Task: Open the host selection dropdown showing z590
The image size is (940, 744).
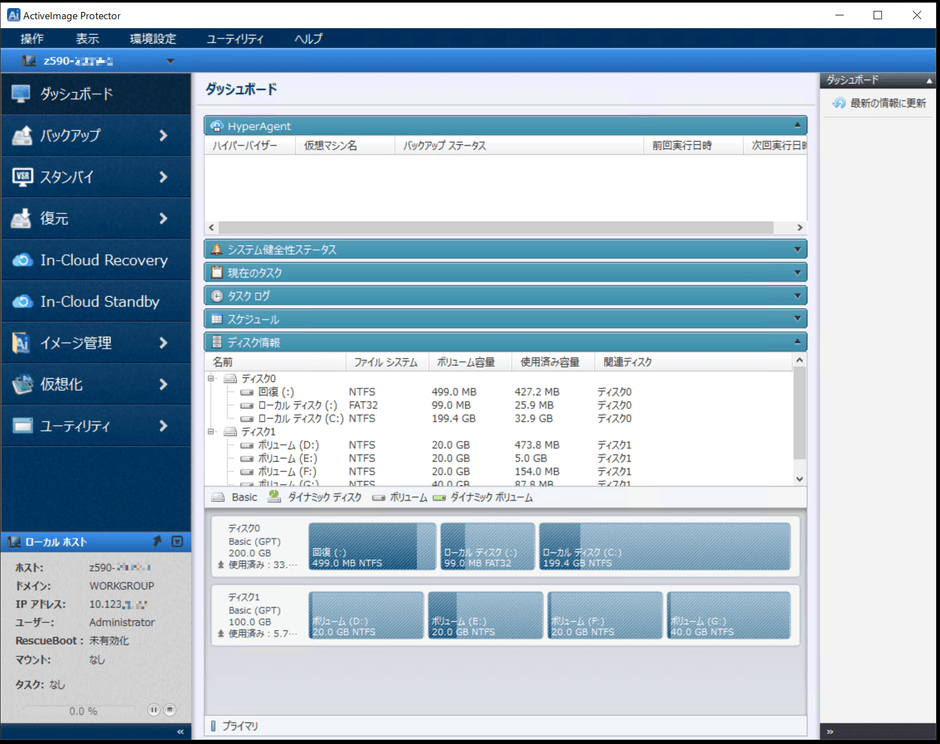Action: tap(170, 60)
